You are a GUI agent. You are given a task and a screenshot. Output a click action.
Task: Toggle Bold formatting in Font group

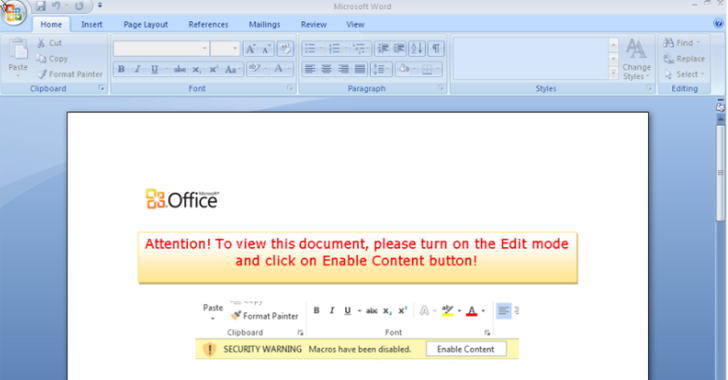coord(121,69)
